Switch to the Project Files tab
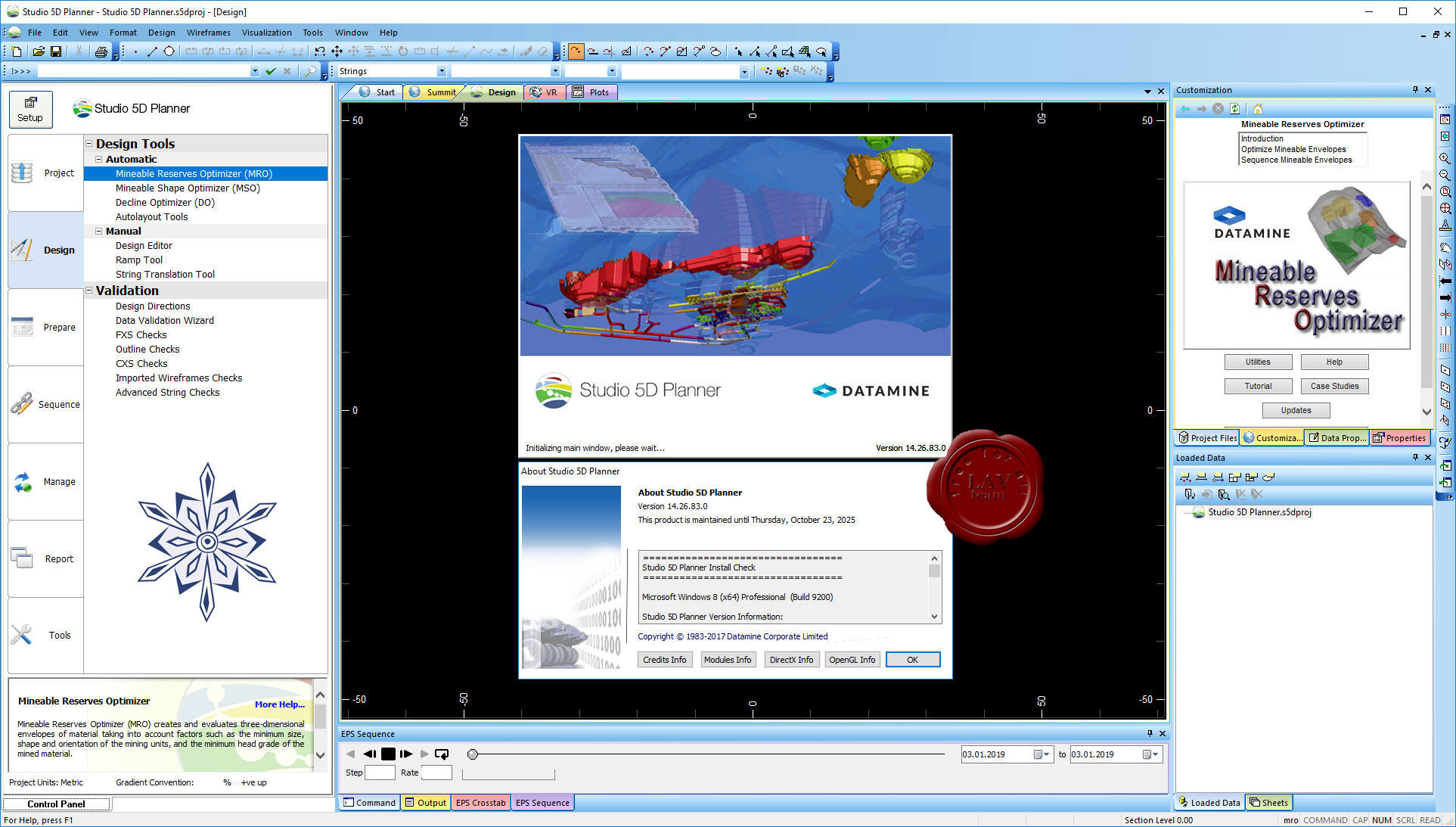Image resolution: width=1456 pixels, height=827 pixels. [1207, 438]
